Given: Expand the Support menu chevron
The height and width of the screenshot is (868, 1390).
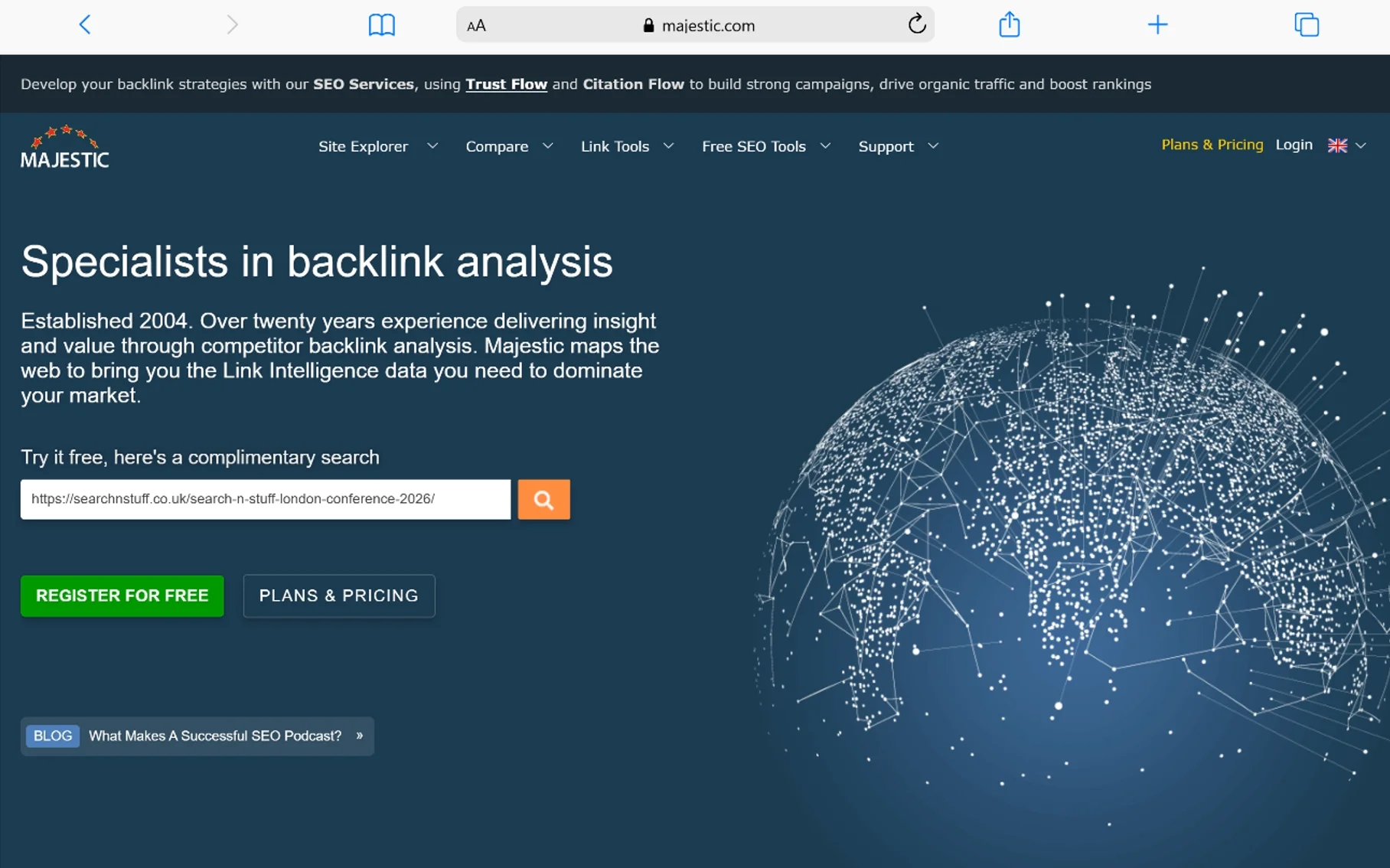Looking at the screenshot, I should [933, 145].
